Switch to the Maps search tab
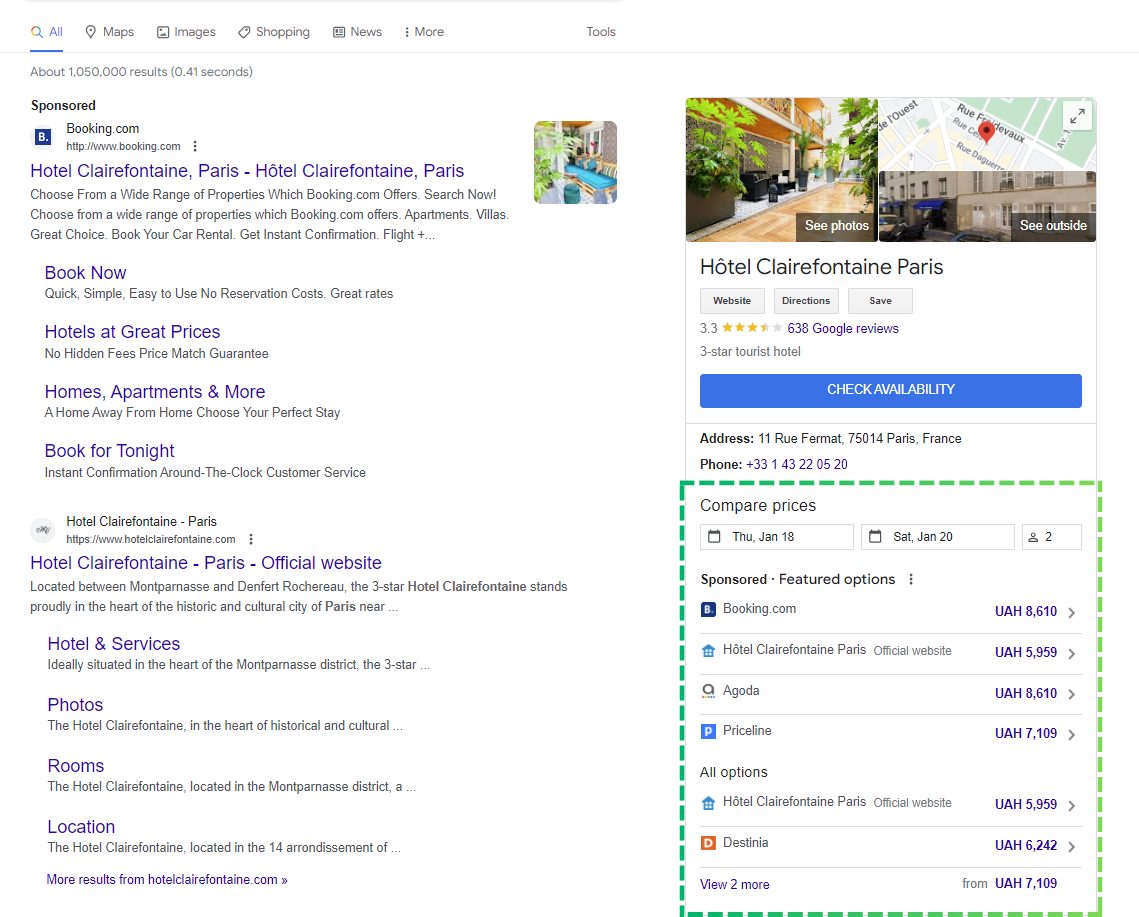The image size is (1139, 917). tap(110, 32)
